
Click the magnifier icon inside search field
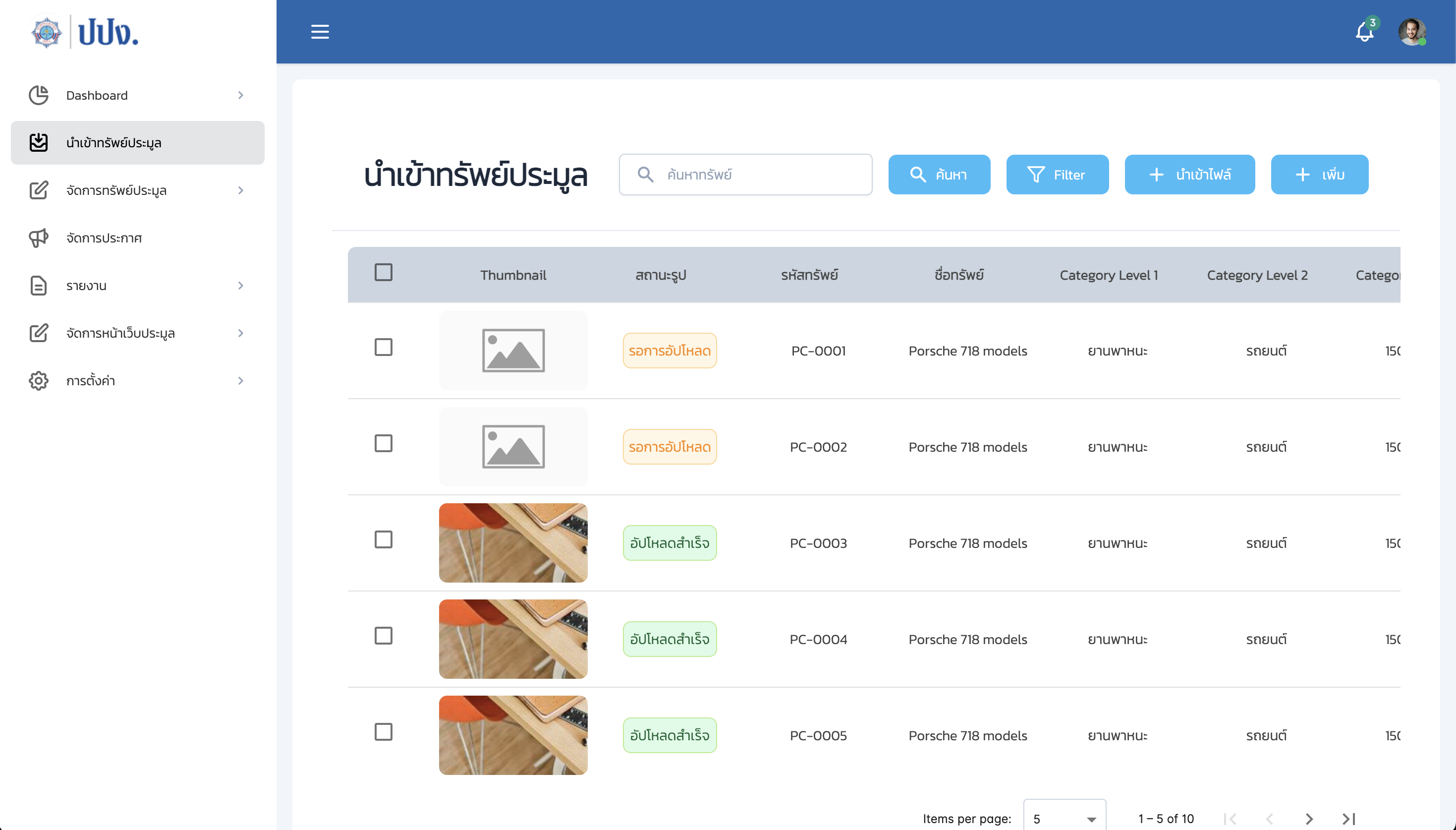[x=645, y=175]
